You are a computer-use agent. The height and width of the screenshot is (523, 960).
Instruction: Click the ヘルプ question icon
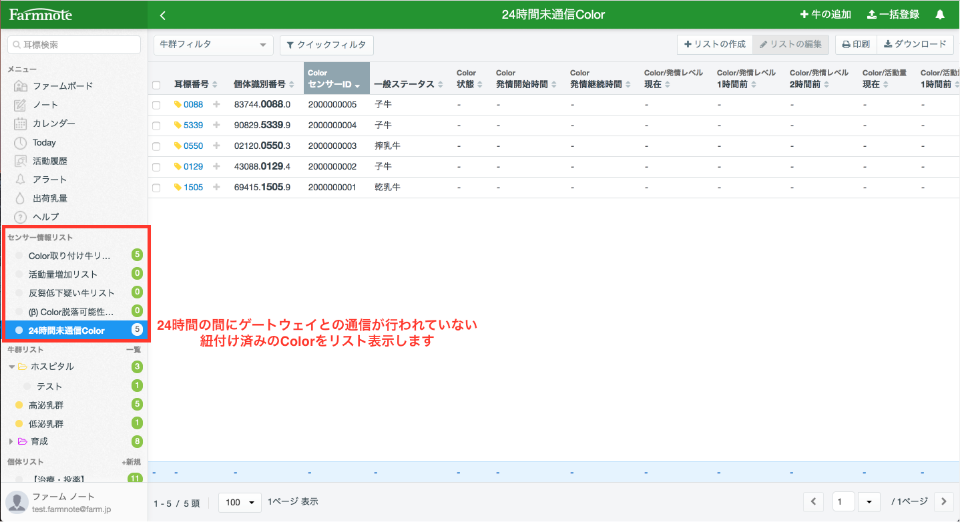click(x=20, y=217)
